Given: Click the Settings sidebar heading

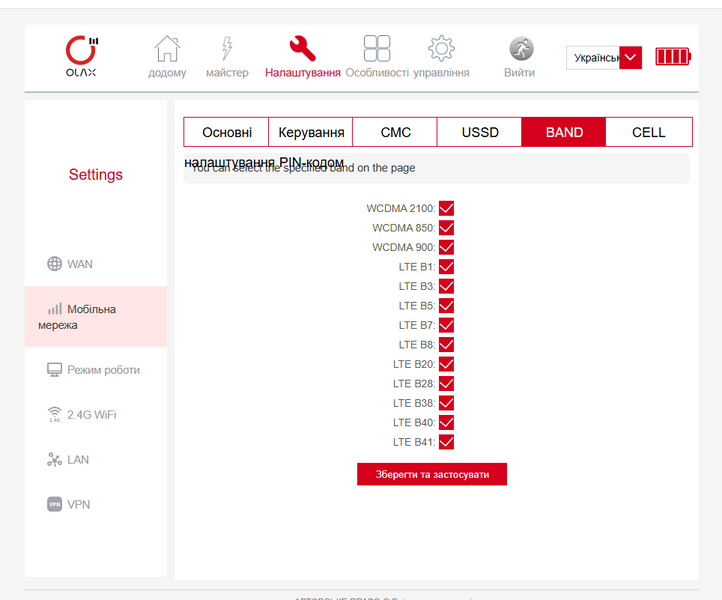Looking at the screenshot, I should point(96,175).
